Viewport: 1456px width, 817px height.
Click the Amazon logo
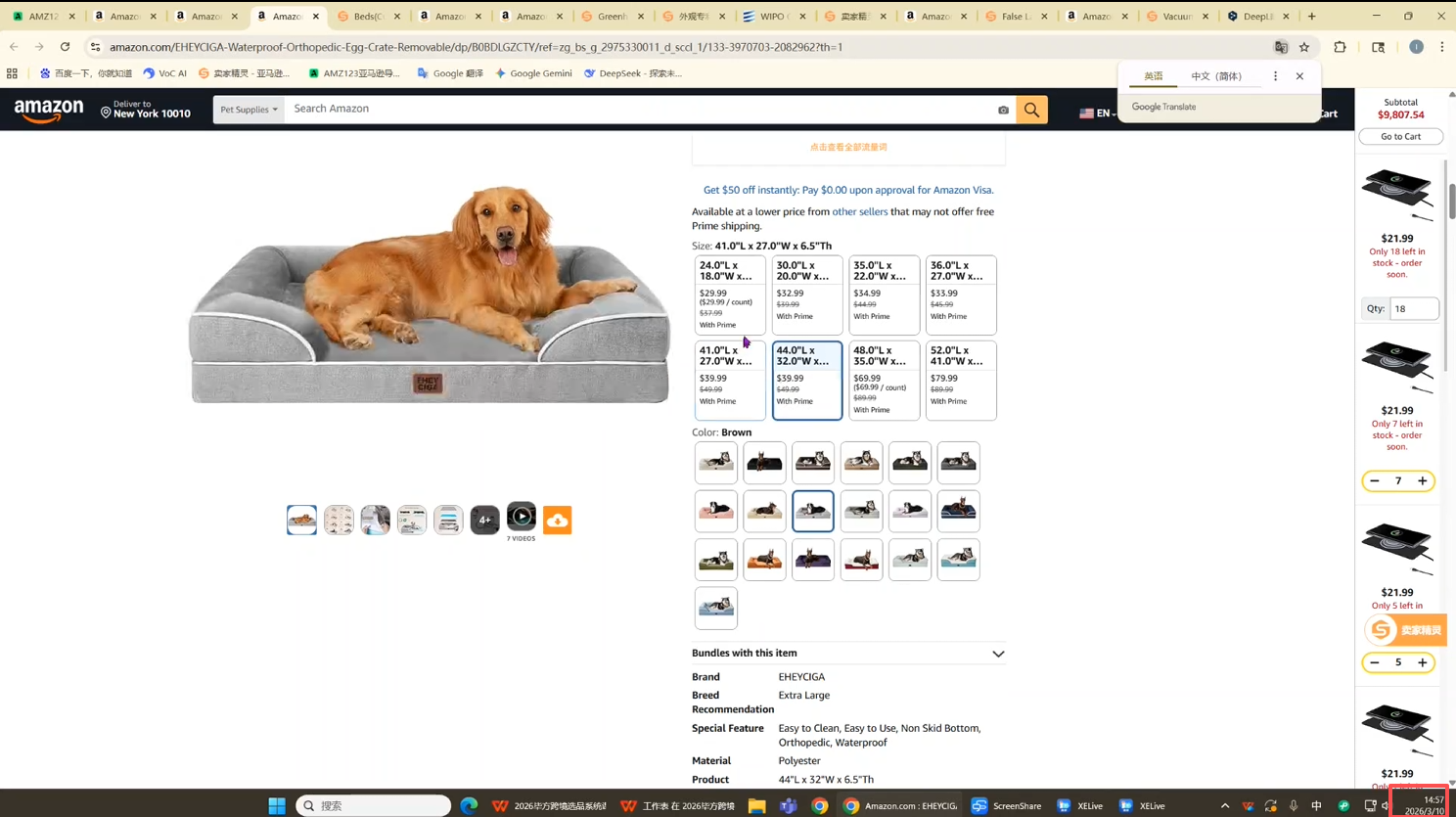(49, 112)
